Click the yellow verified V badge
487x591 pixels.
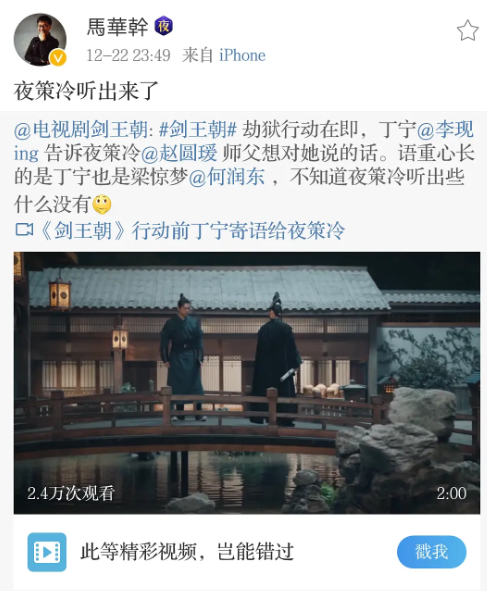(x=58, y=58)
